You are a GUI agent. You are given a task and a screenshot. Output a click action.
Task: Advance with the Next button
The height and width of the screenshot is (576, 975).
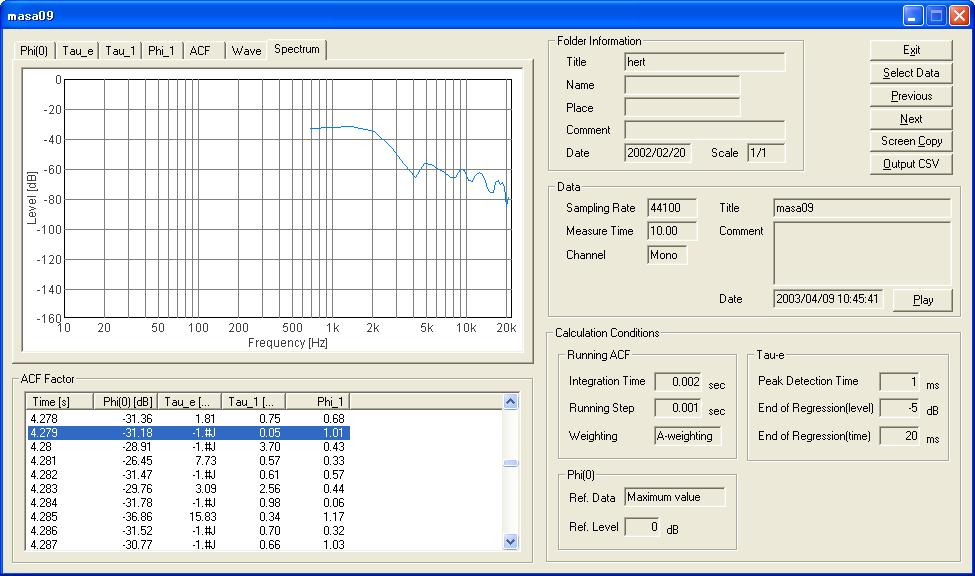click(x=911, y=119)
